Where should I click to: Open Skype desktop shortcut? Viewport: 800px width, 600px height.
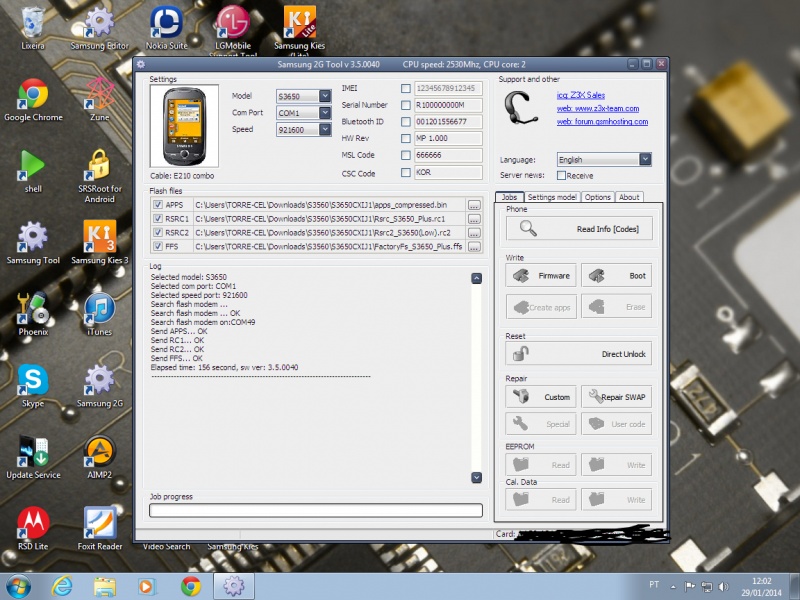33,386
